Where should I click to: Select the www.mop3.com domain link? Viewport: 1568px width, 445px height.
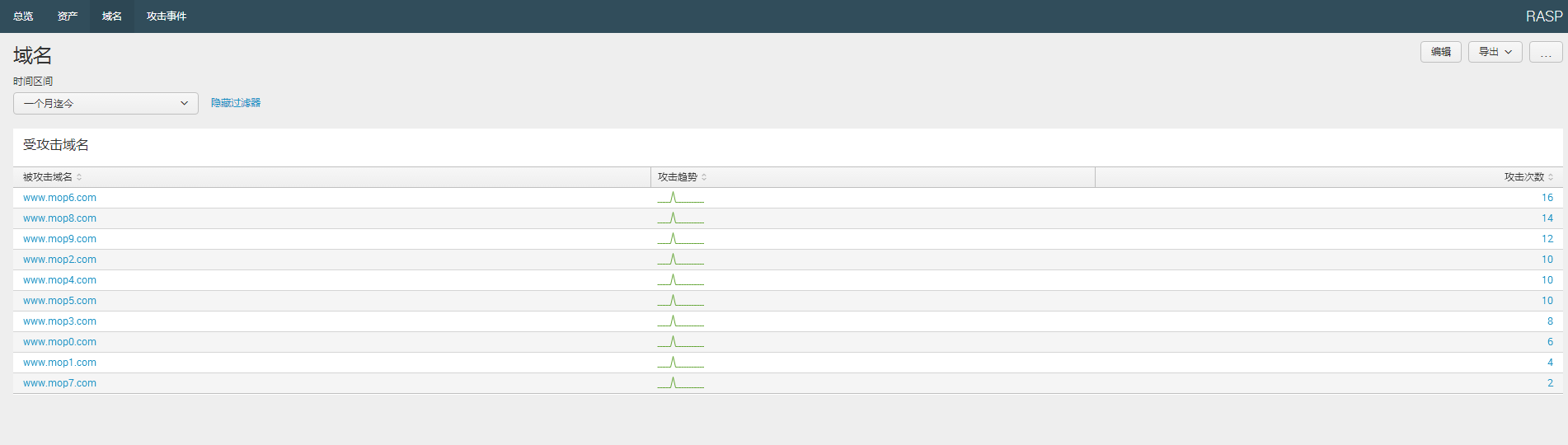point(59,321)
